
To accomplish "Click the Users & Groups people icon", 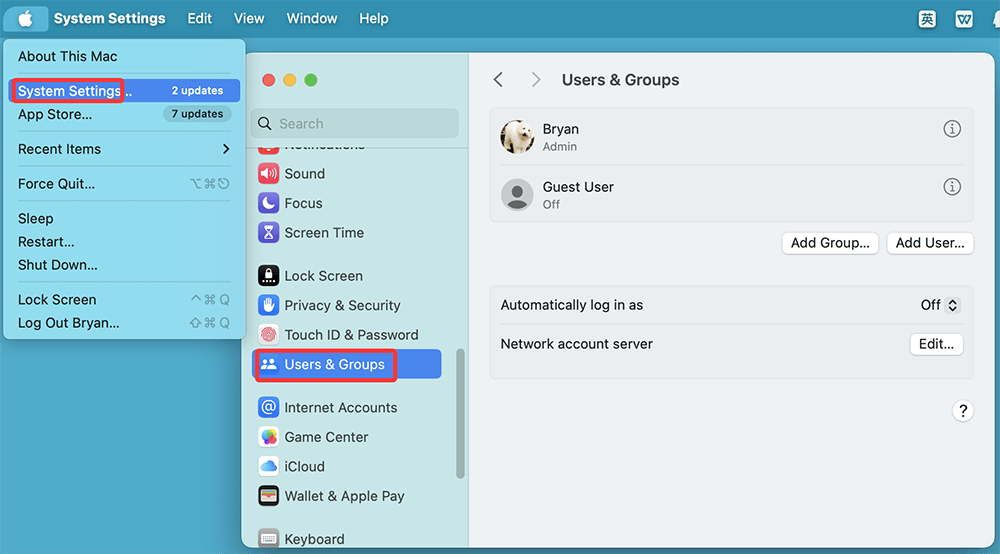I will click(268, 364).
